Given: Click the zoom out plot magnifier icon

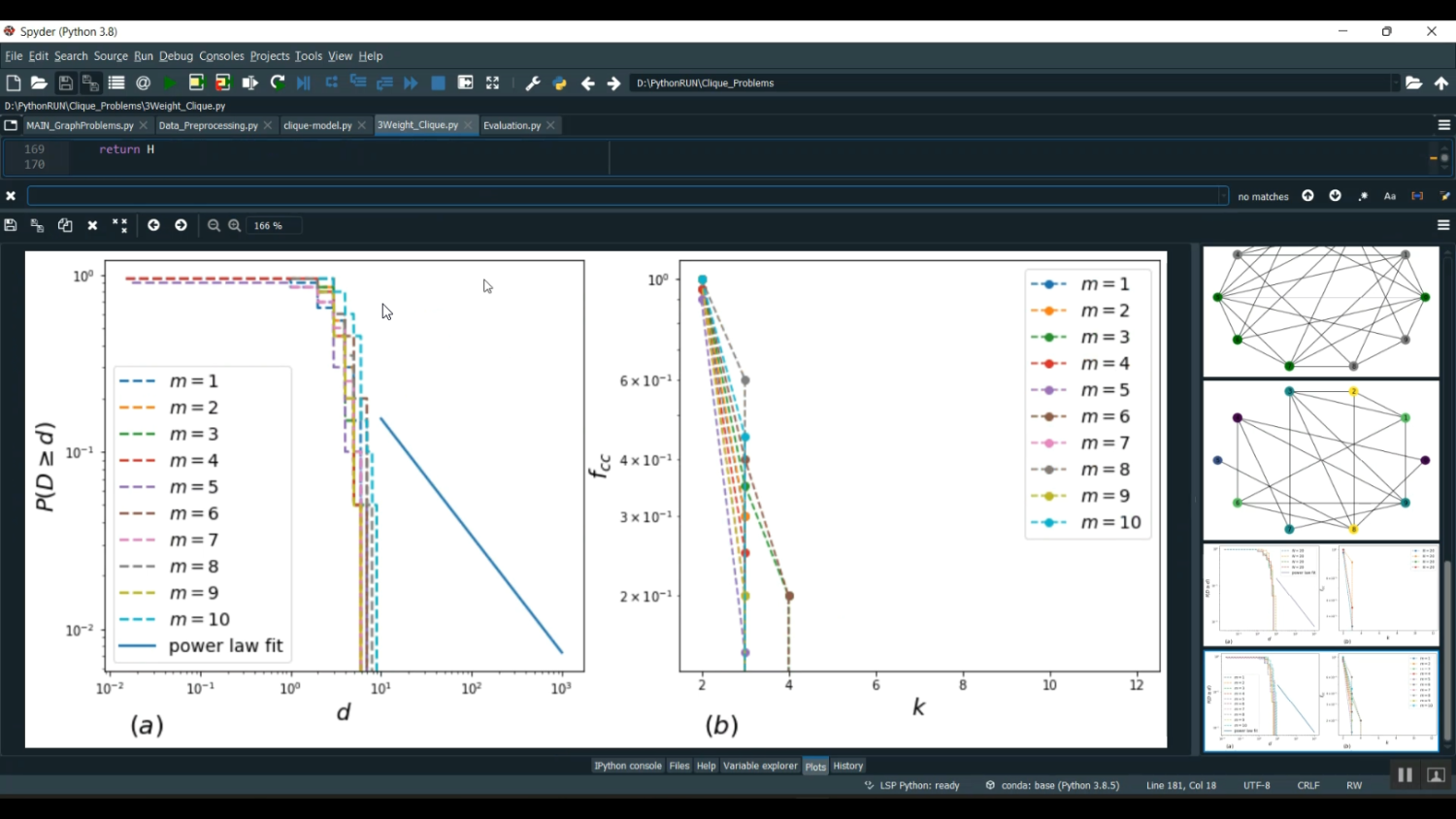Looking at the screenshot, I should tap(214, 225).
